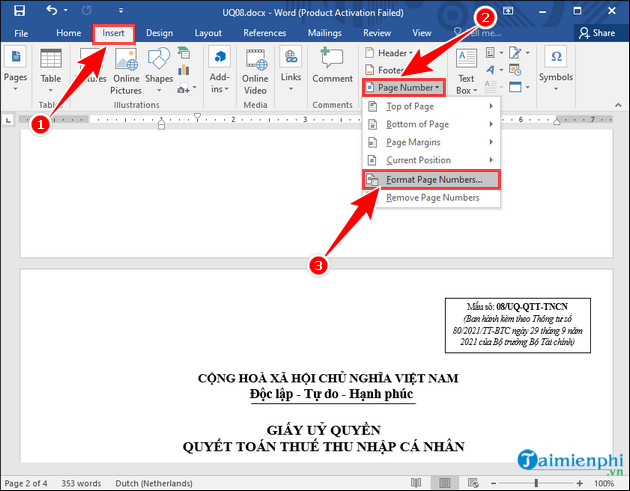630x491 pixels.
Task: Switch to the View tab
Action: click(x=422, y=33)
